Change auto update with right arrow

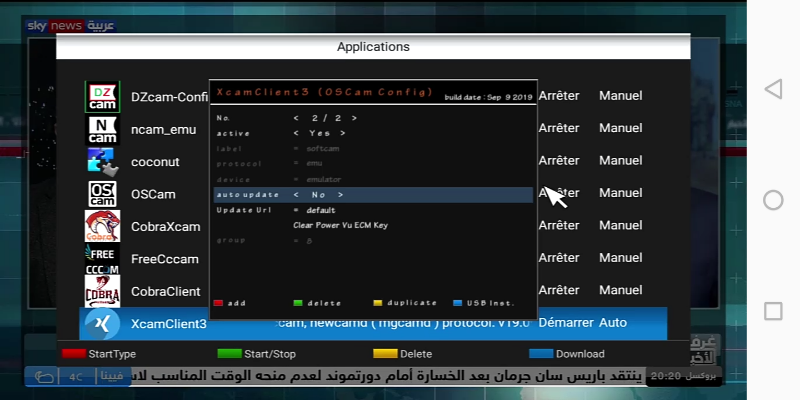click(x=340, y=195)
